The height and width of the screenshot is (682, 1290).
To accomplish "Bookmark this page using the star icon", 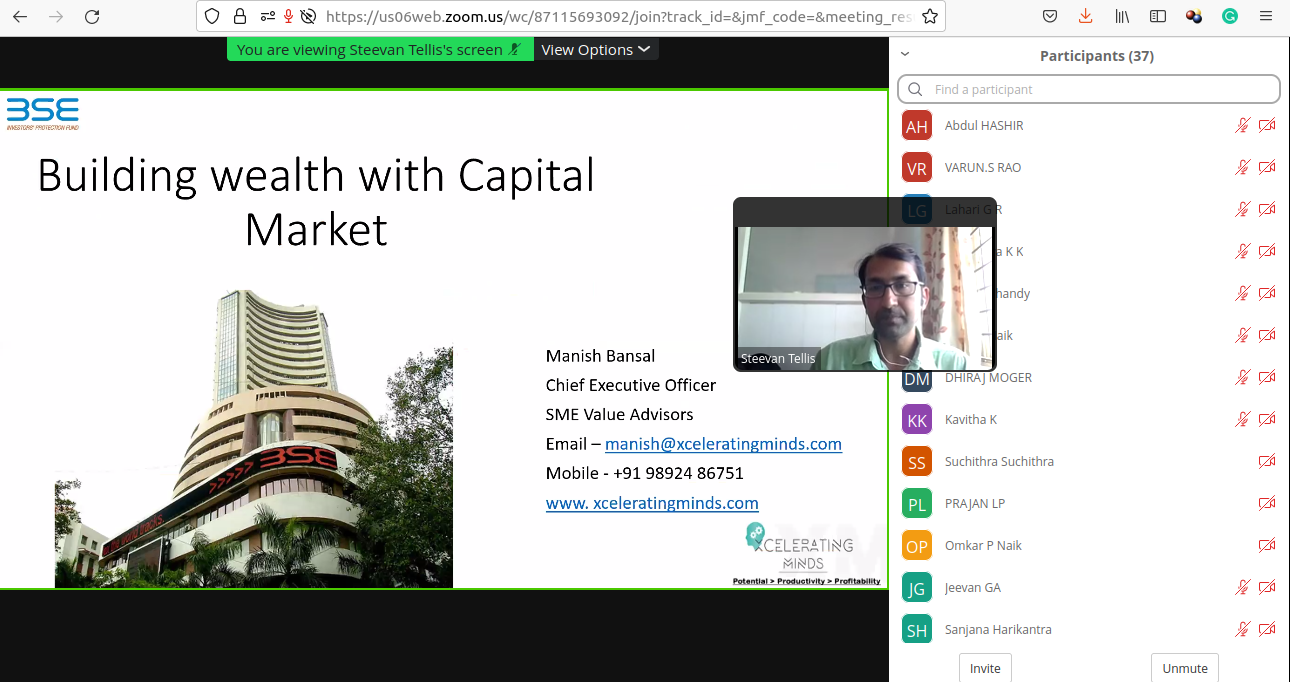I will (x=929, y=17).
